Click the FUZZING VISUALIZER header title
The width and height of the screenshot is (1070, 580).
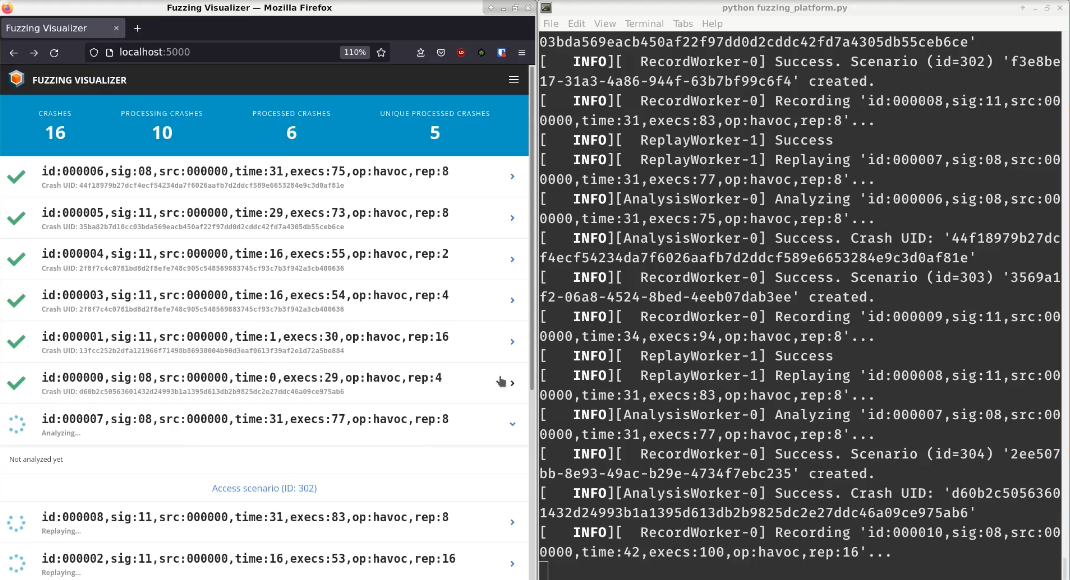point(79,80)
